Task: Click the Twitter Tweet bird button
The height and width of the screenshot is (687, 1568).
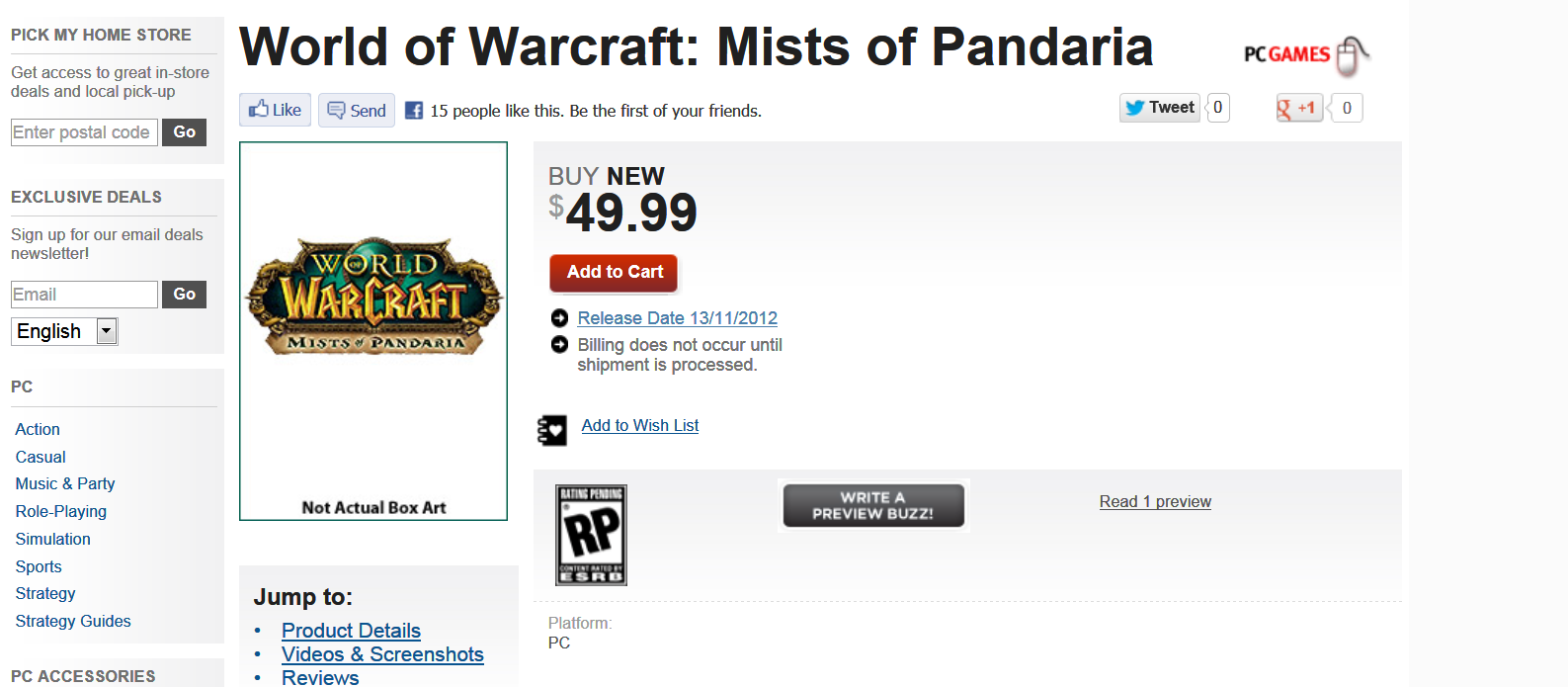Action: (1160, 108)
